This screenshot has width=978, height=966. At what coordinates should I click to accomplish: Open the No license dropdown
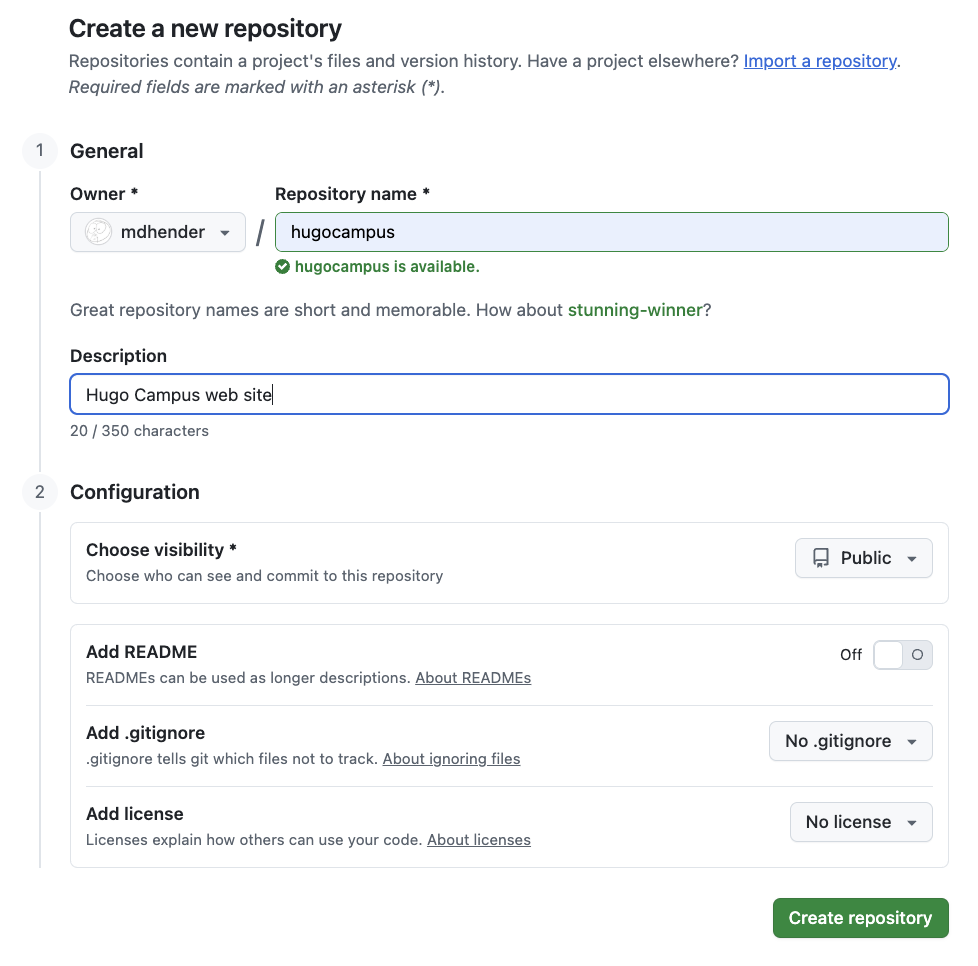(x=861, y=822)
